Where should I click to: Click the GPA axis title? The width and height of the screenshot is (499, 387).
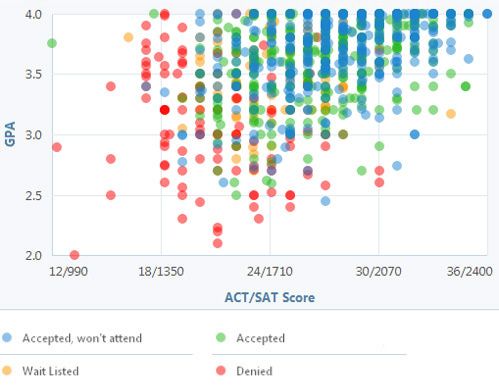coord(10,134)
